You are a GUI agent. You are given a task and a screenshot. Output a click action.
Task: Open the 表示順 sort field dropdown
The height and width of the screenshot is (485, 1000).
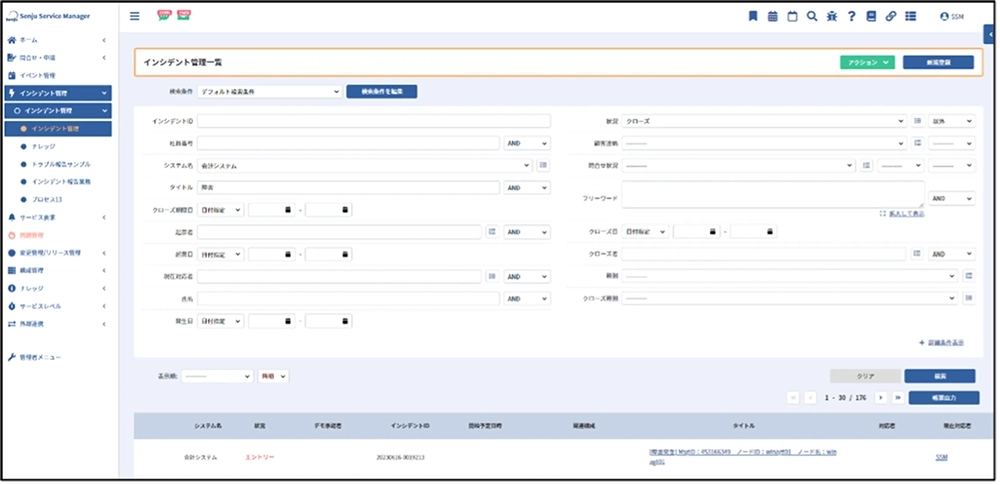(217, 377)
